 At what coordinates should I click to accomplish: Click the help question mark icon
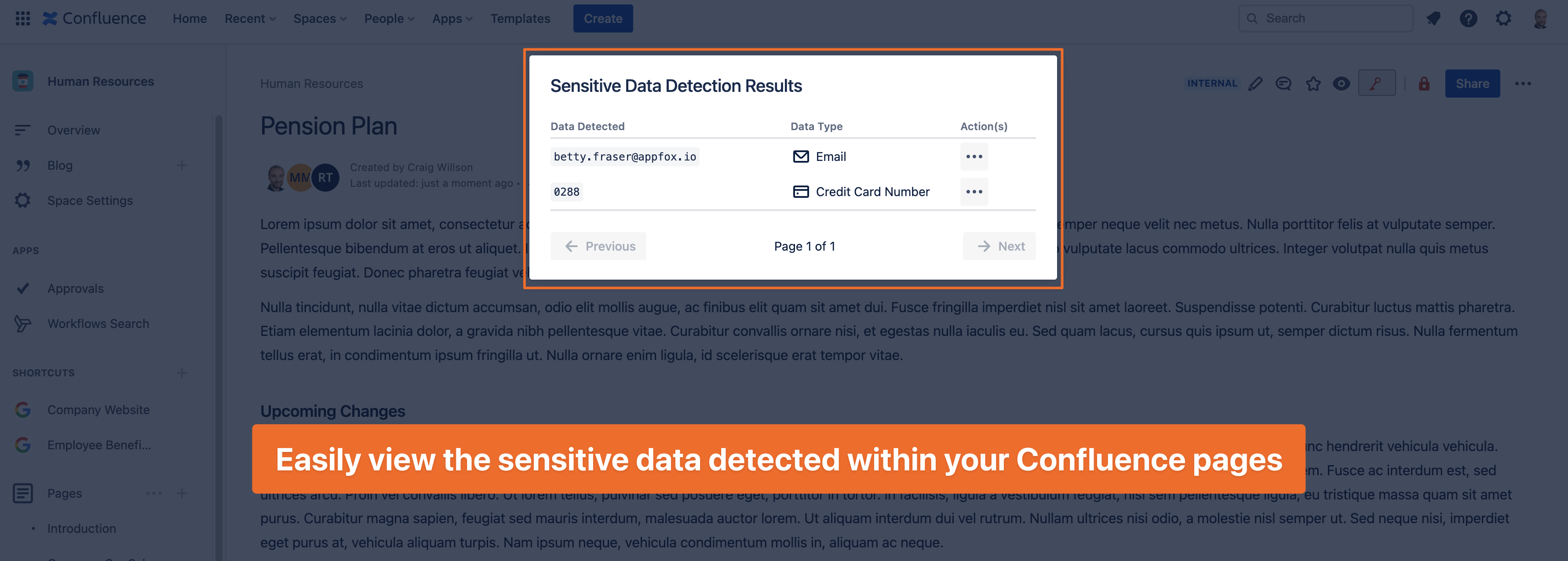[x=1468, y=18]
